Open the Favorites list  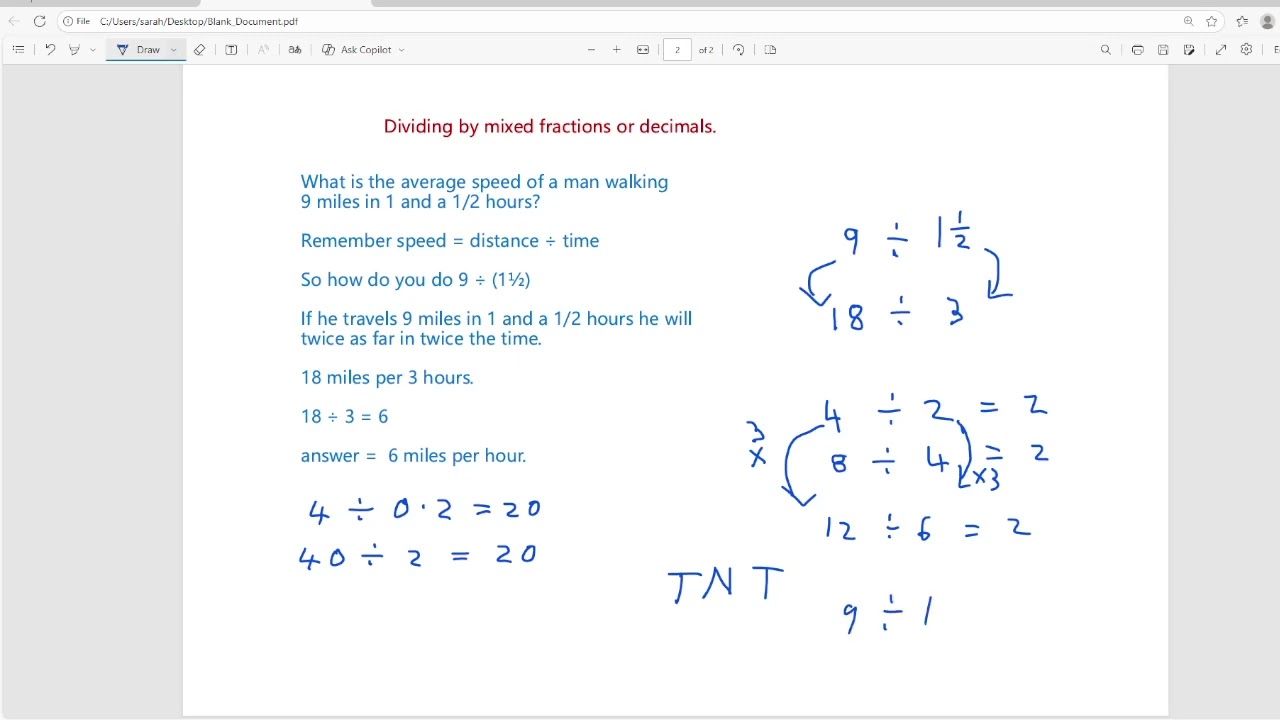(1242, 21)
